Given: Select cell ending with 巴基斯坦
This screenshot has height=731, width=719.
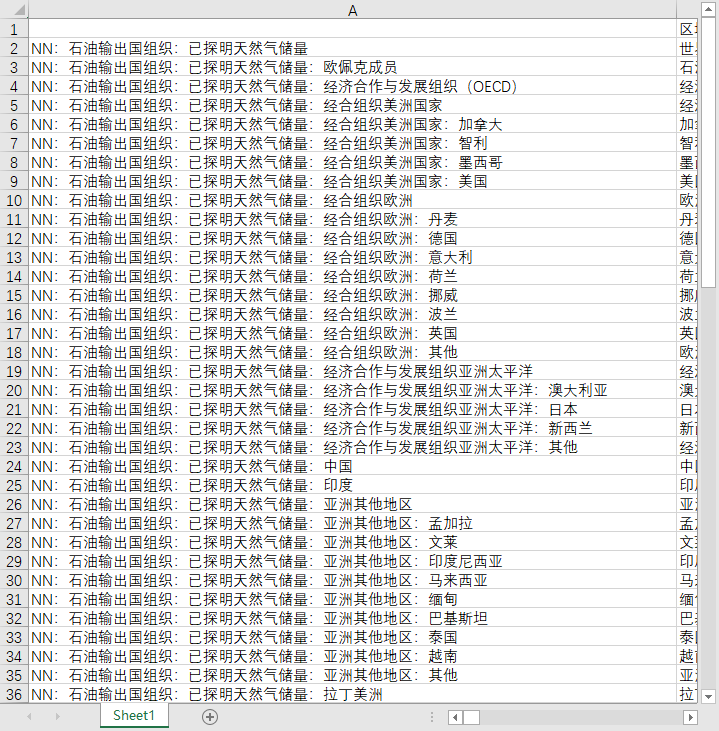Looking at the screenshot, I should [353, 618].
